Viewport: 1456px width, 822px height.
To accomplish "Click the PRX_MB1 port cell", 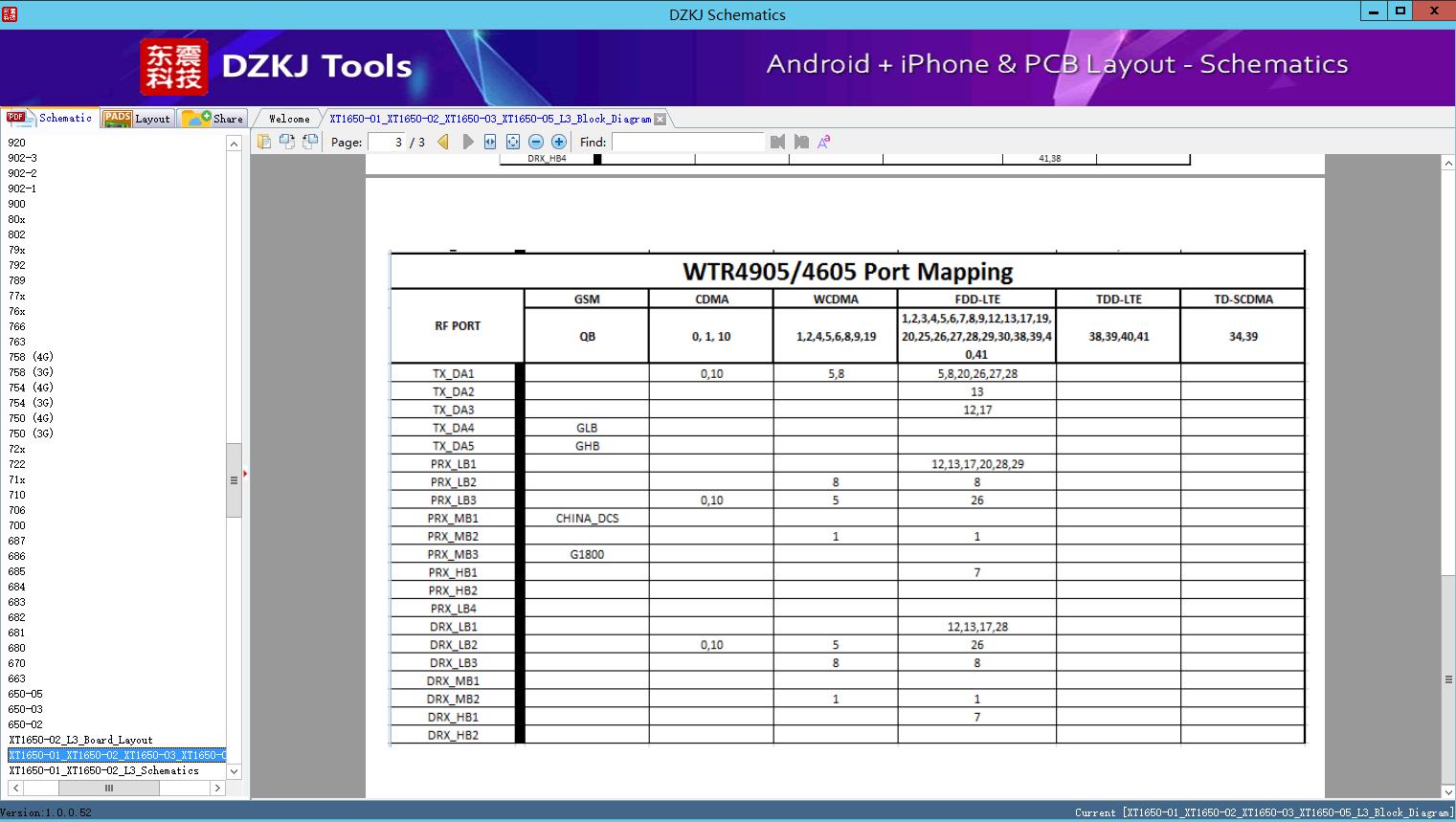I will coord(453,519).
